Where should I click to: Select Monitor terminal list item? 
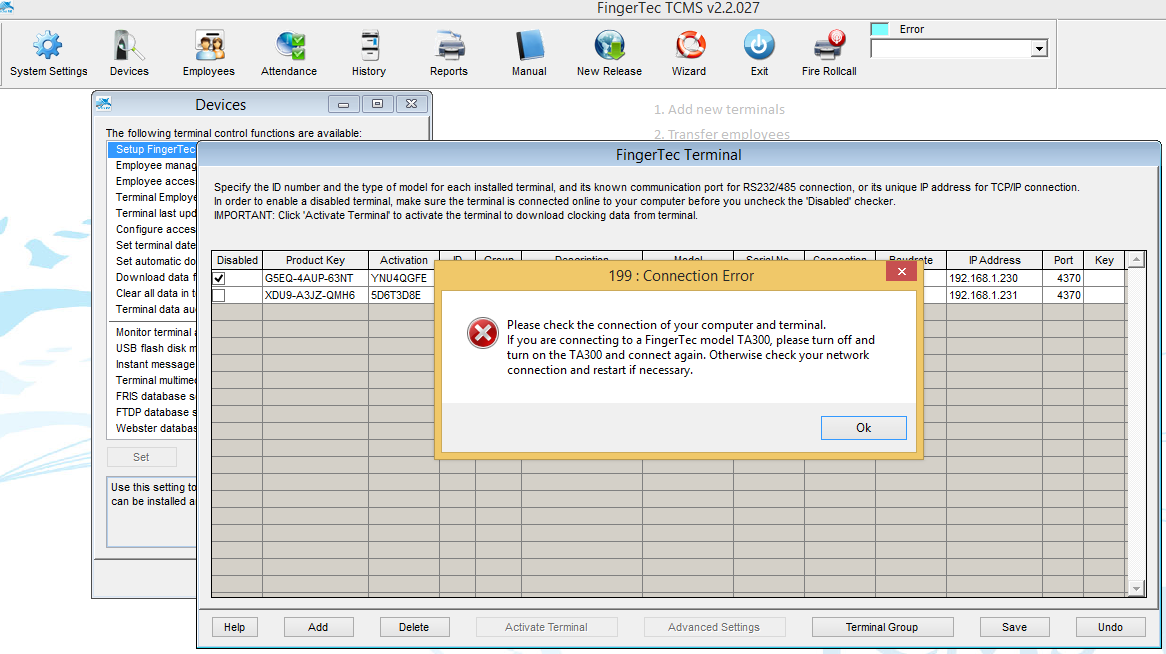click(x=152, y=333)
